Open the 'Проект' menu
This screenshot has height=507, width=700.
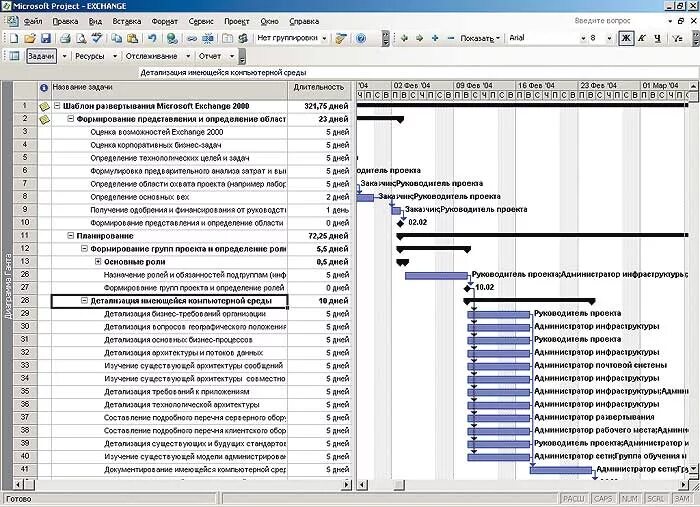(237, 21)
